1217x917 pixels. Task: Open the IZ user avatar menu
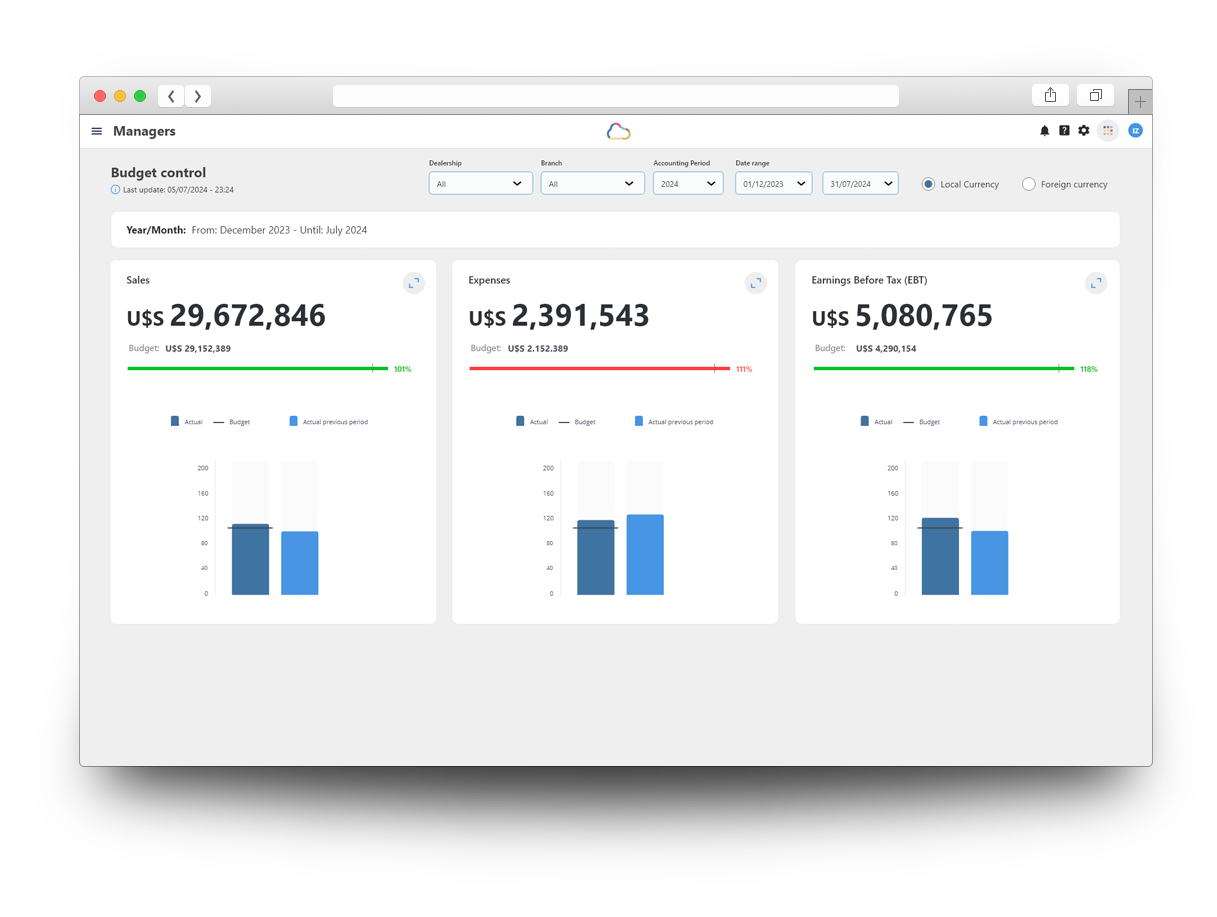tap(1135, 131)
